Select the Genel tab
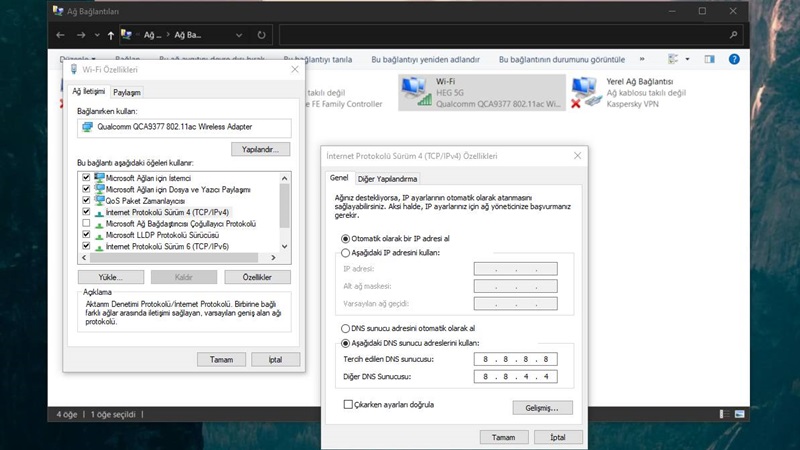This screenshot has width=800, height=450. 339,178
